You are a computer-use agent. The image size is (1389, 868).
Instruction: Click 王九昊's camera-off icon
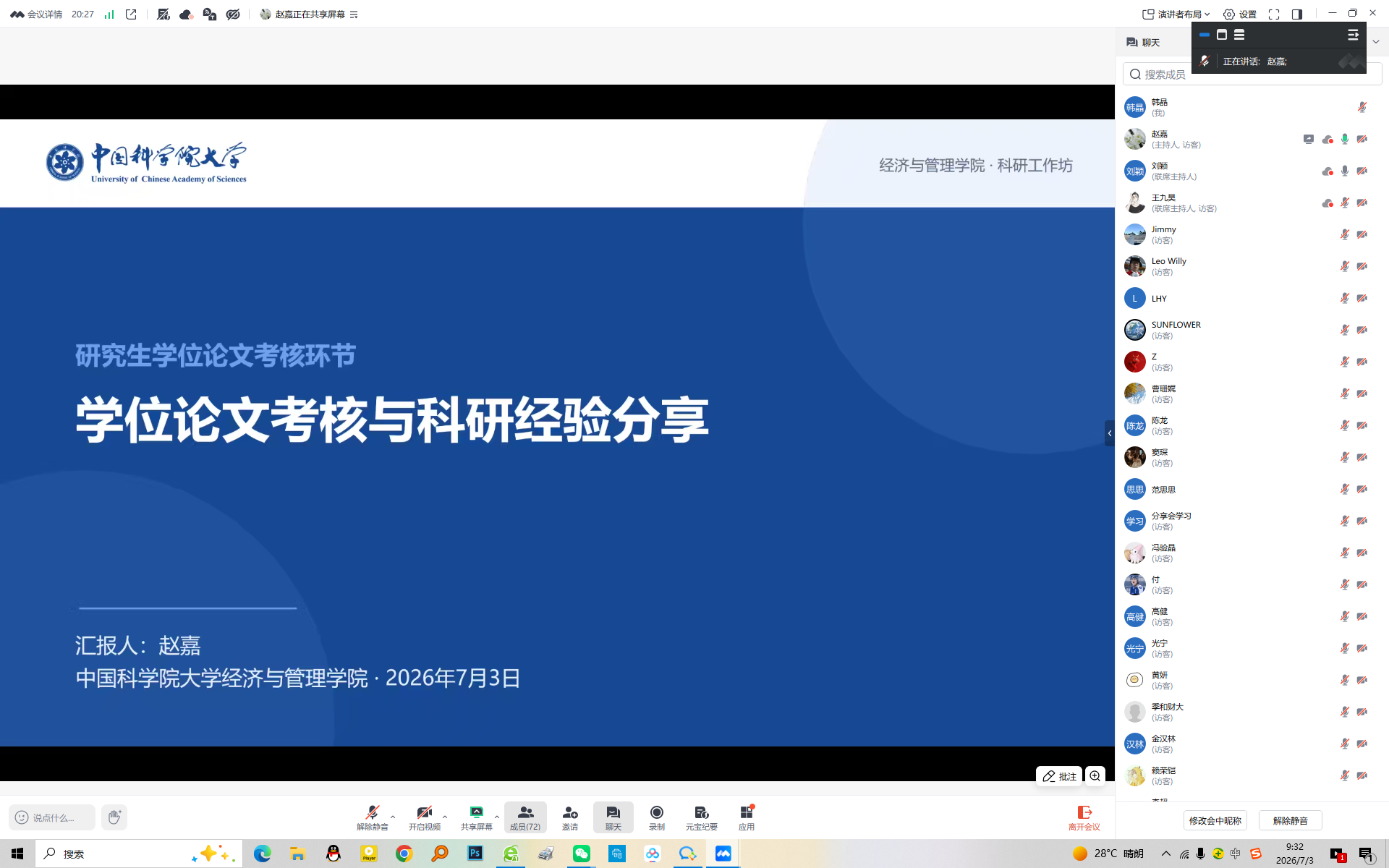(x=1362, y=203)
